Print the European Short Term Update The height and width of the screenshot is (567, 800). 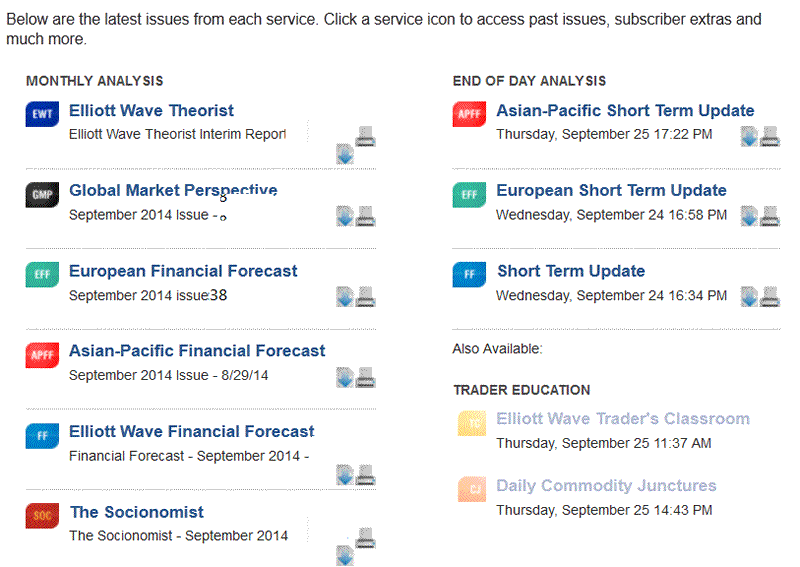click(770, 216)
